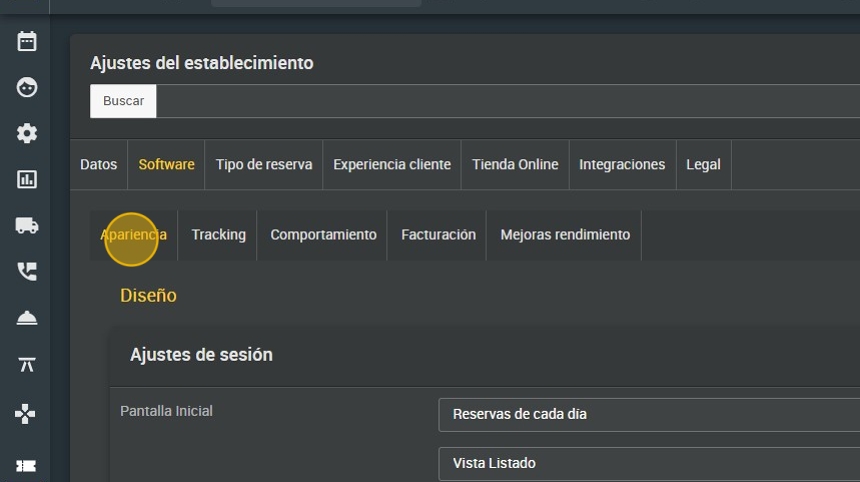Open the Experiencia cliente tab
This screenshot has height=482, width=860.
coord(392,165)
